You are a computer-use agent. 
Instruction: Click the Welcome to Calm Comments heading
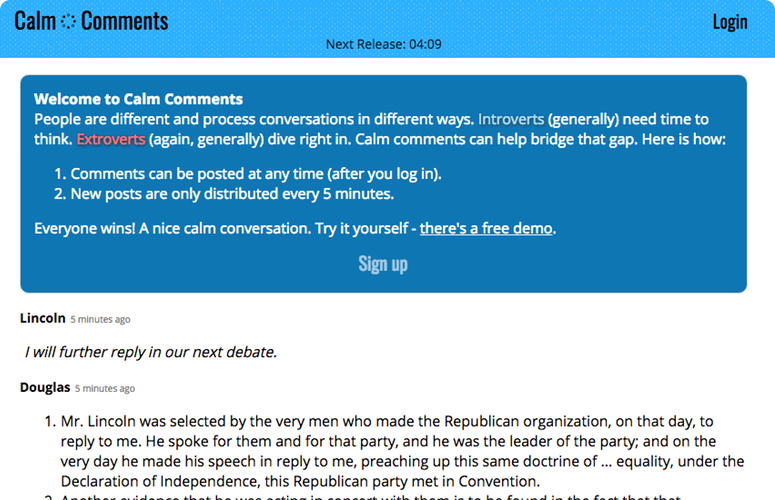point(138,99)
